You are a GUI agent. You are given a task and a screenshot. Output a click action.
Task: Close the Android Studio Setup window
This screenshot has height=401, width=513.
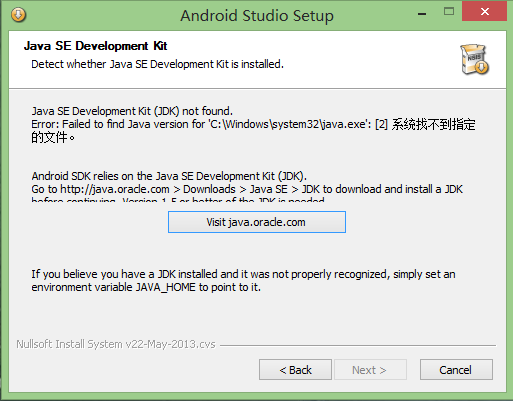coord(484,12)
